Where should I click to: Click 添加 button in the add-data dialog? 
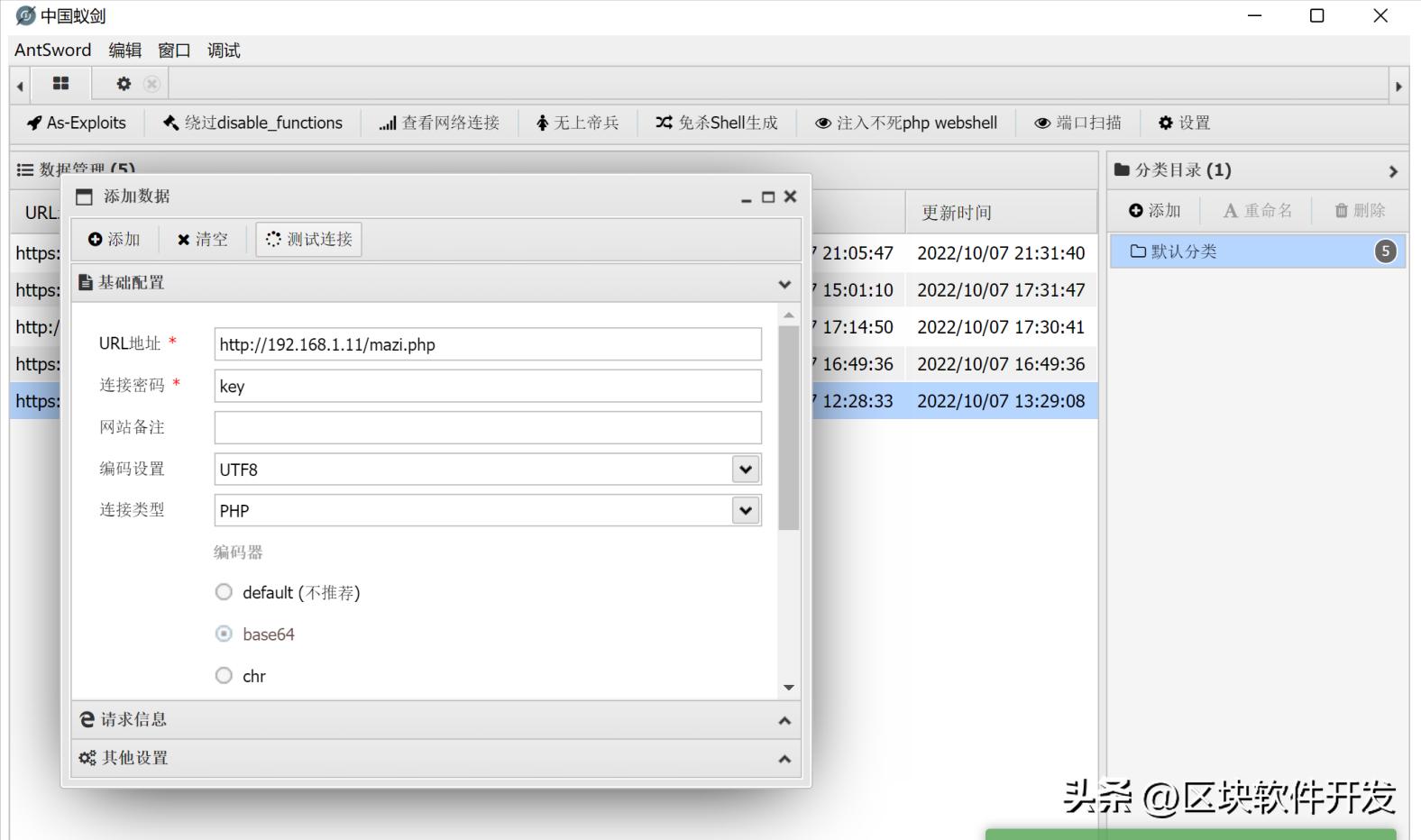115,239
